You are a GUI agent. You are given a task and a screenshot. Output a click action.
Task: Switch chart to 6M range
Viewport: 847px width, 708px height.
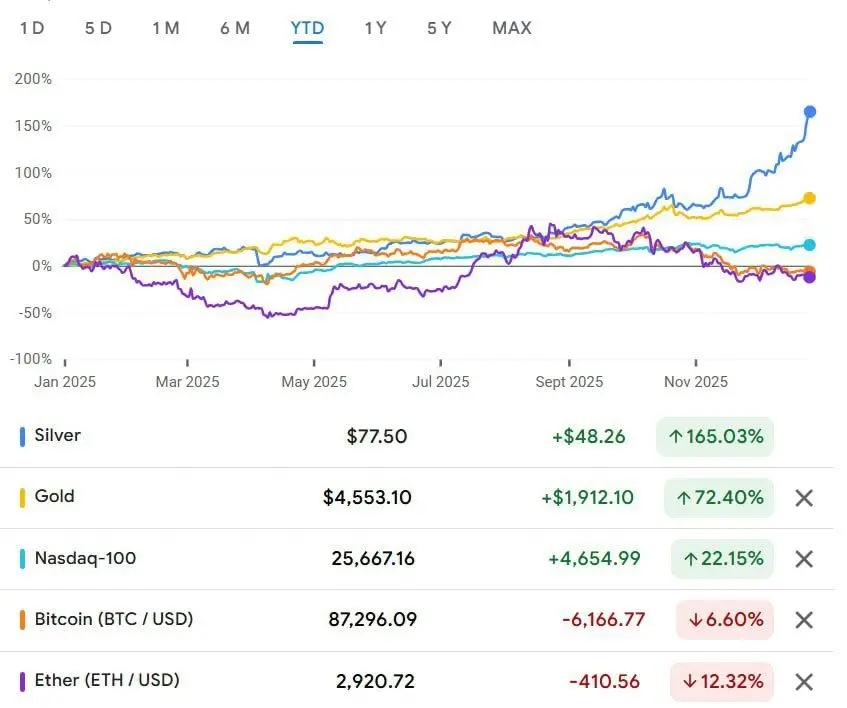click(x=235, y=28)
